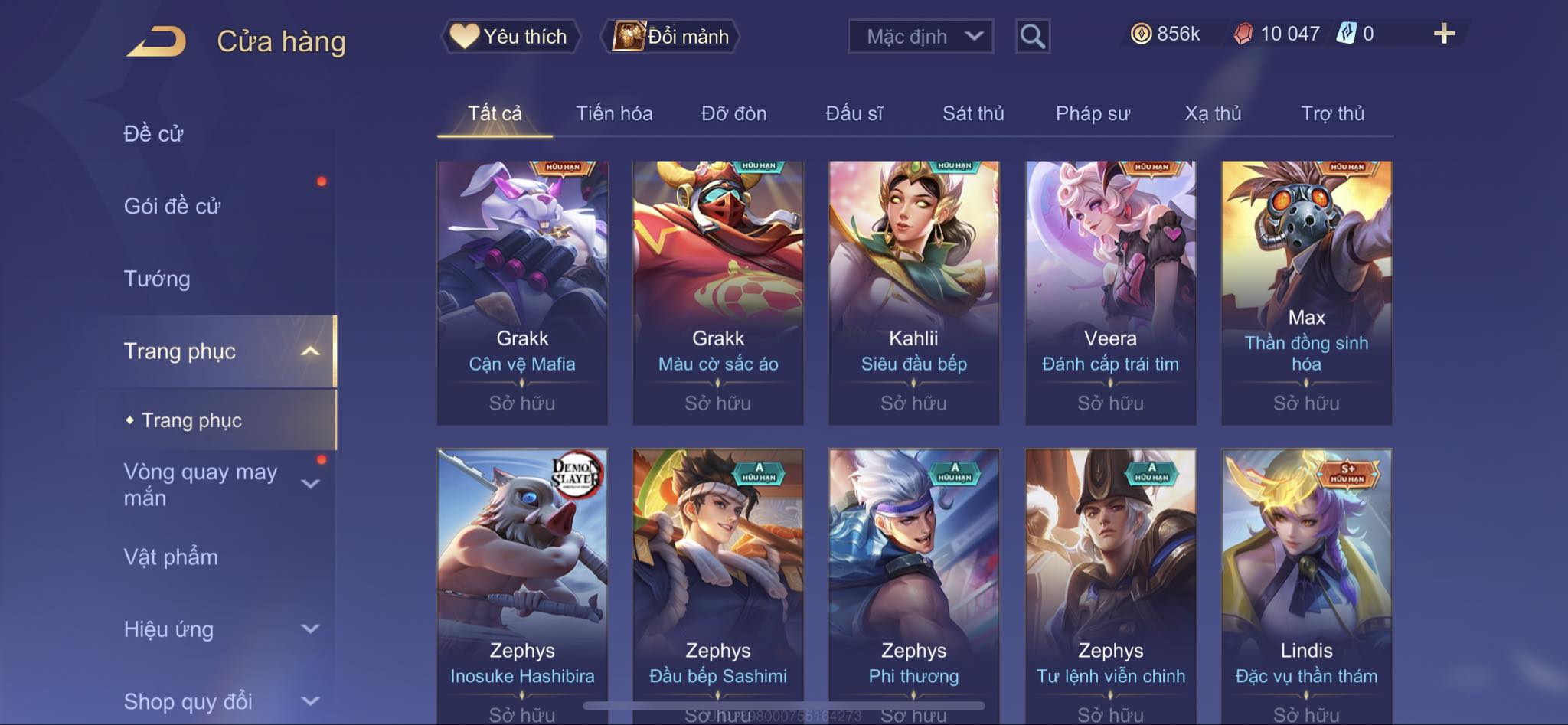The image size is (1568, 725).
Task: Open Đổi mảnh shard exchange
Action: point(671,36)
